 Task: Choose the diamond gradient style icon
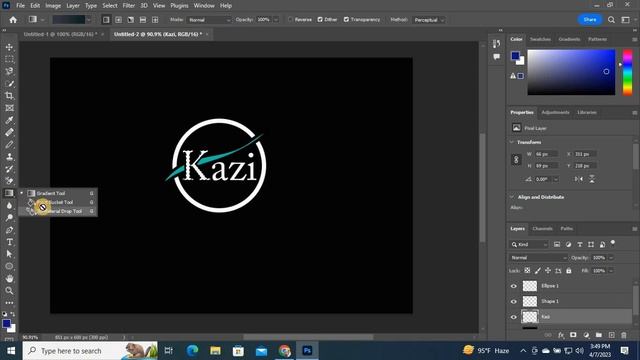(155, 20)
